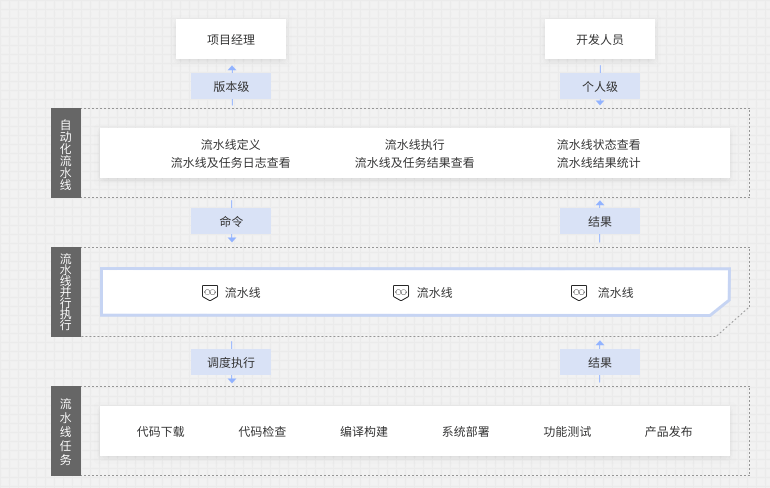
Task: Click the 代码下载 task text
Action: 160,432
